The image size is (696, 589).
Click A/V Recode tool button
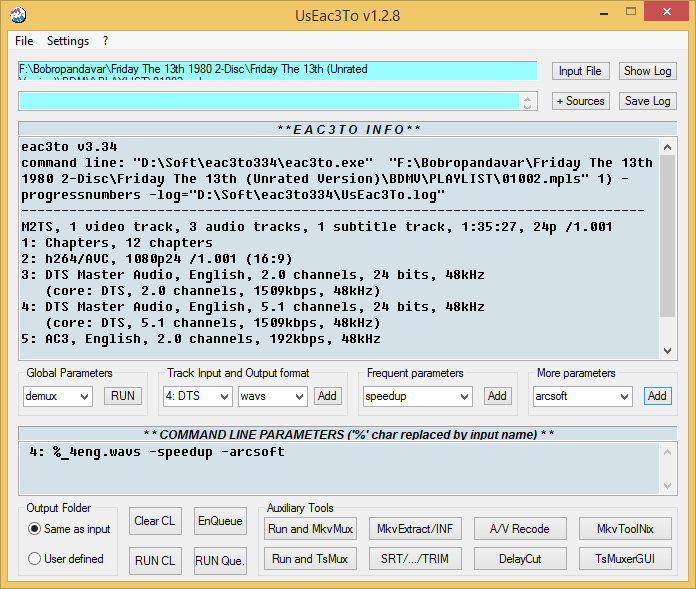click(520, 529)
